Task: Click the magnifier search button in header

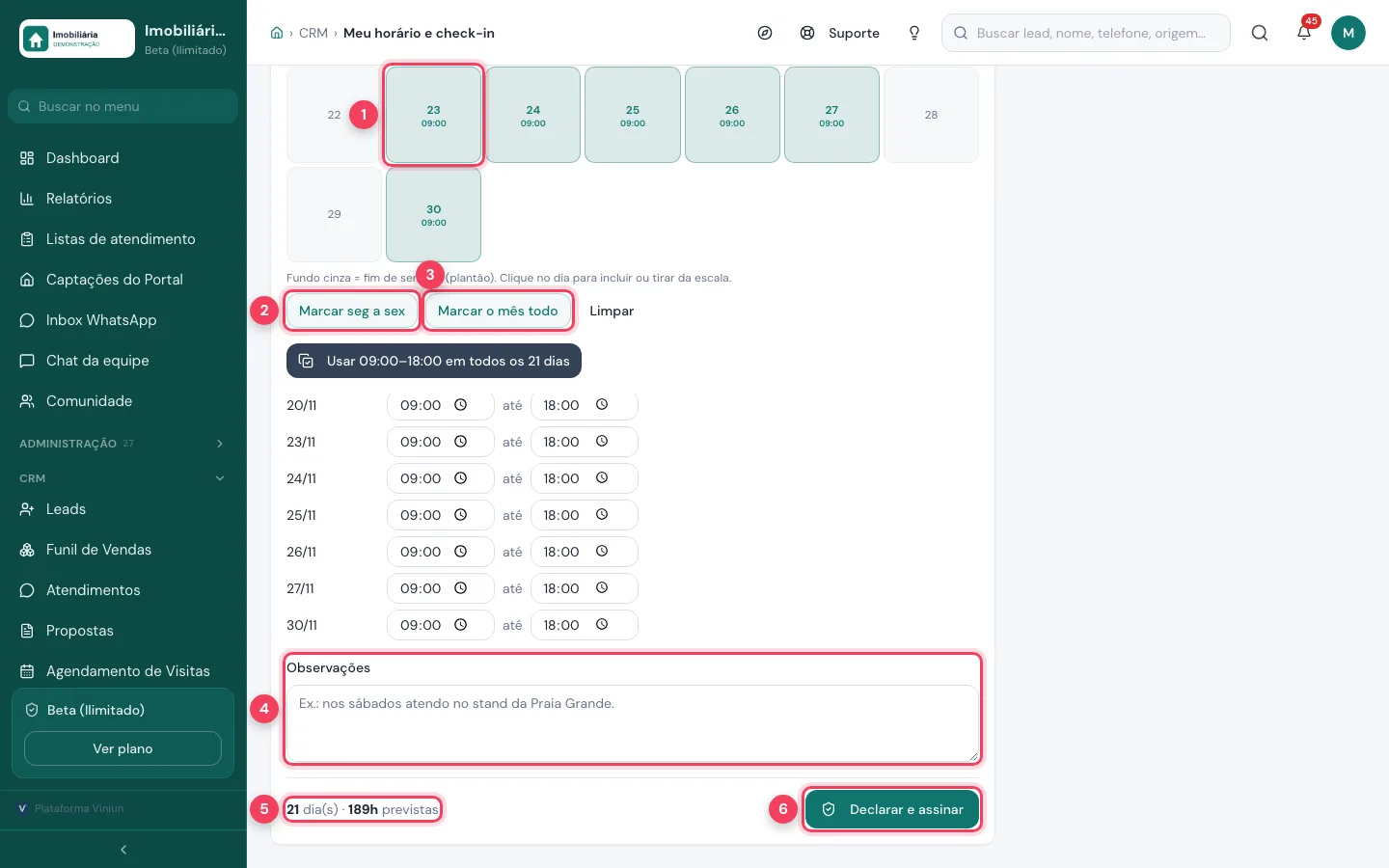Action: coord(1260,33)
